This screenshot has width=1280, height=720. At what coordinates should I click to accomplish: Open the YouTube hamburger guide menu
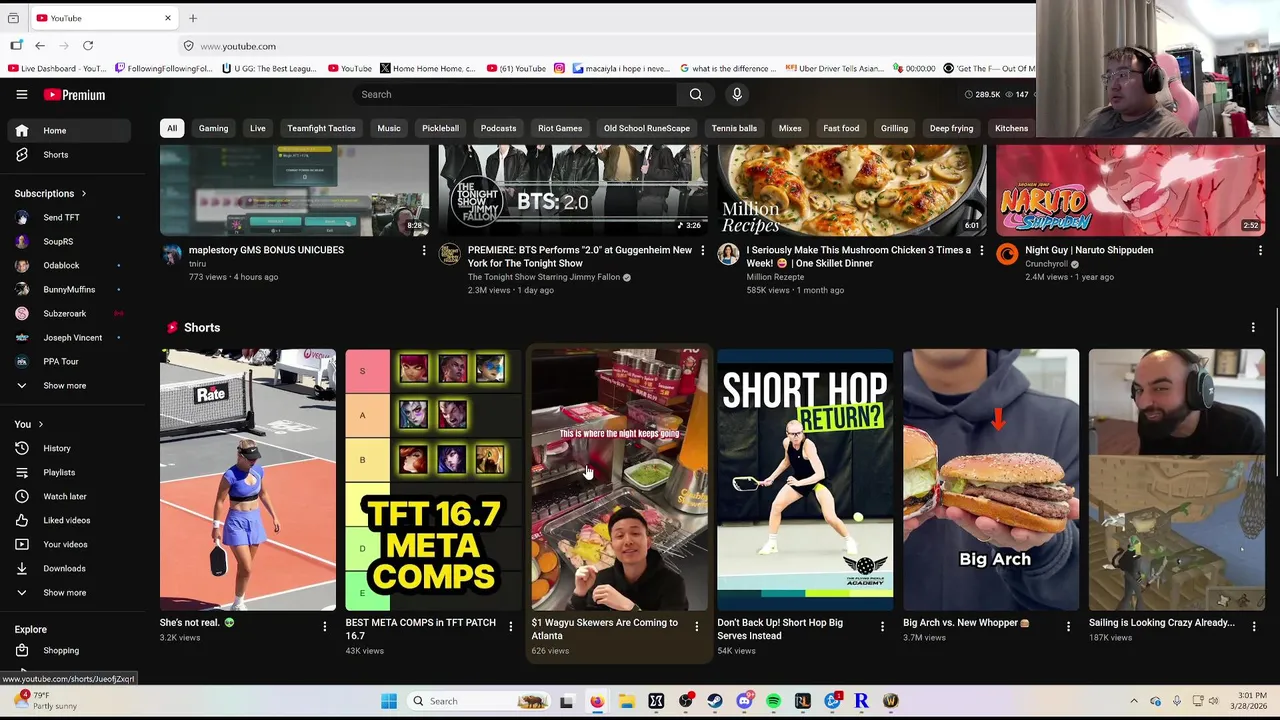pos(21,94)
